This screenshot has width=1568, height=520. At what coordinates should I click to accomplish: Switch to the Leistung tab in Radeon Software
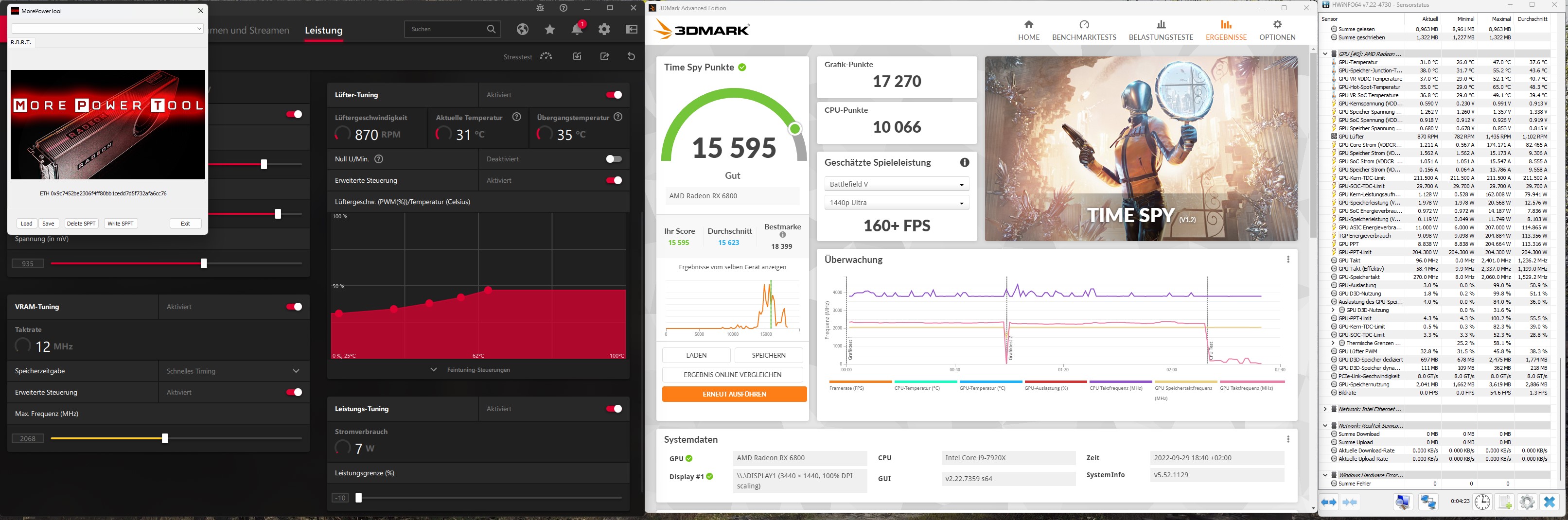(323, 31)
